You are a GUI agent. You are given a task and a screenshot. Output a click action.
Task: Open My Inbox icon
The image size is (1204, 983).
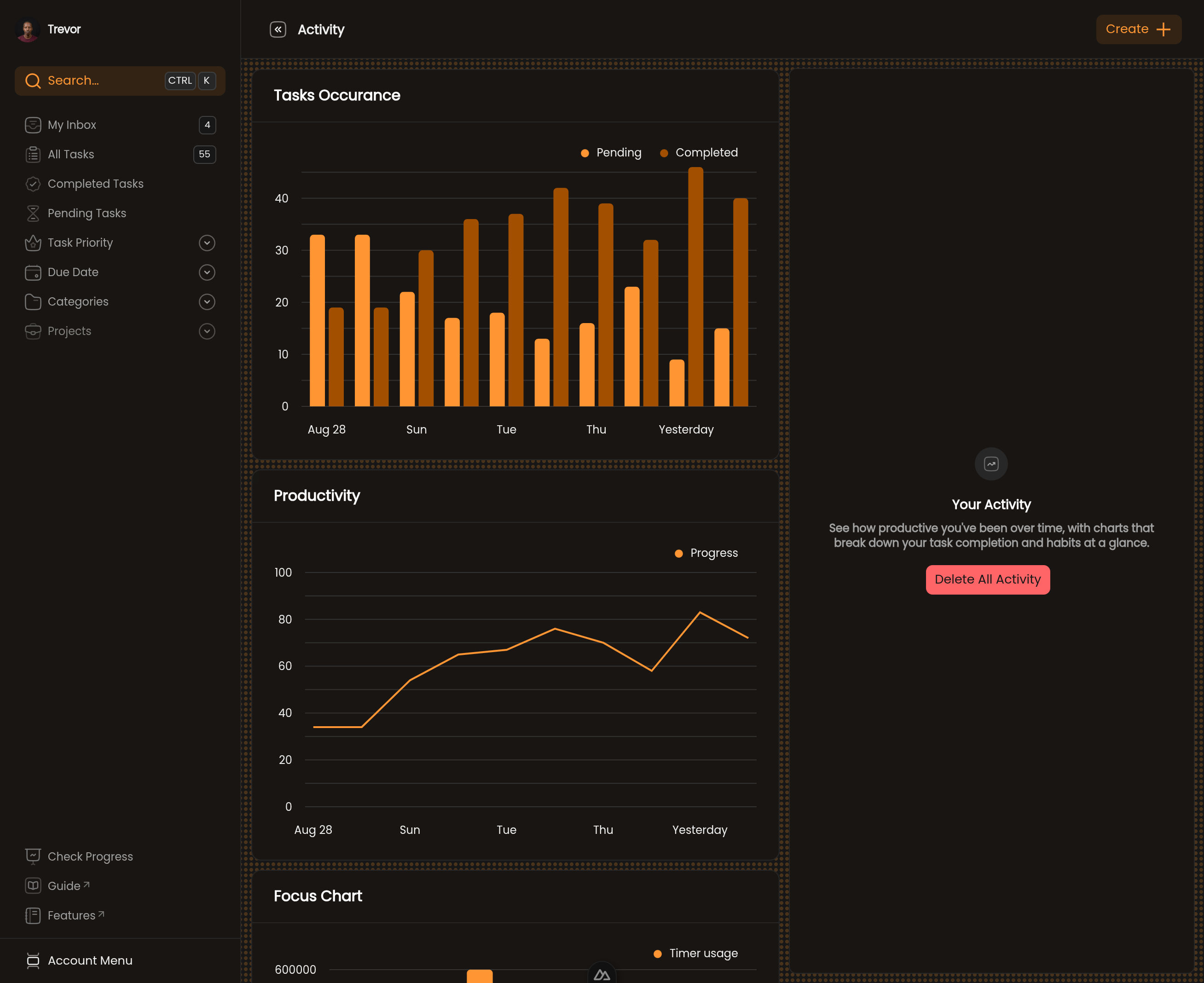tap(33, 125)
